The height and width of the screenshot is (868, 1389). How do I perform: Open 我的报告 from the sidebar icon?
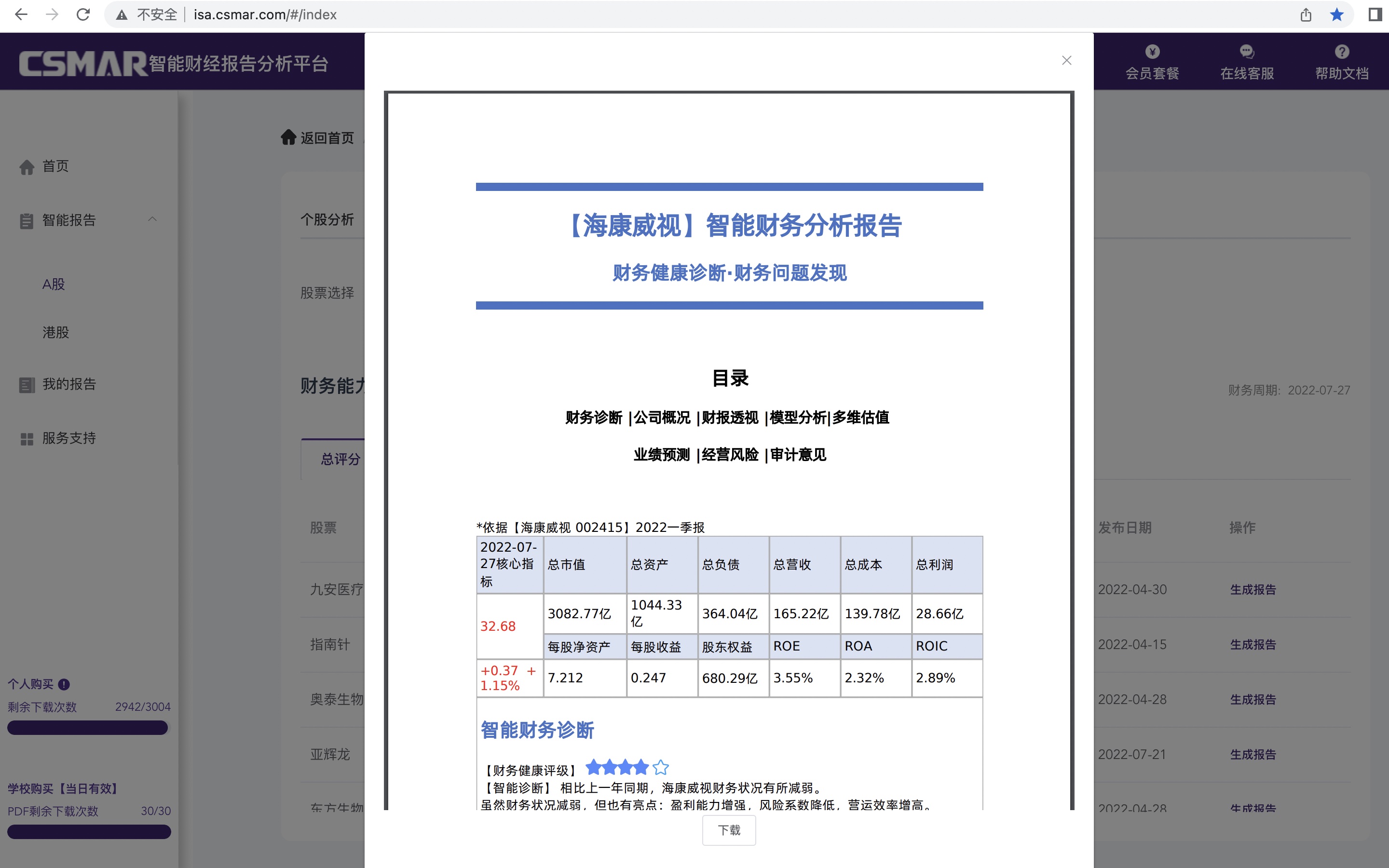(x=27, y=385)
